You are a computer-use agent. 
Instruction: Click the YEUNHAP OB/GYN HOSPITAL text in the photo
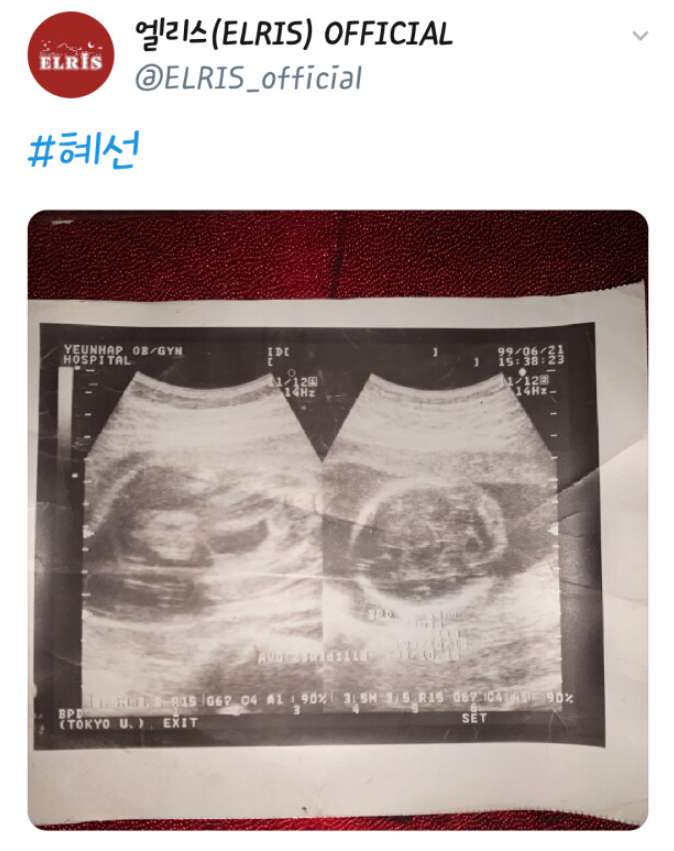[x=123, y=355]
